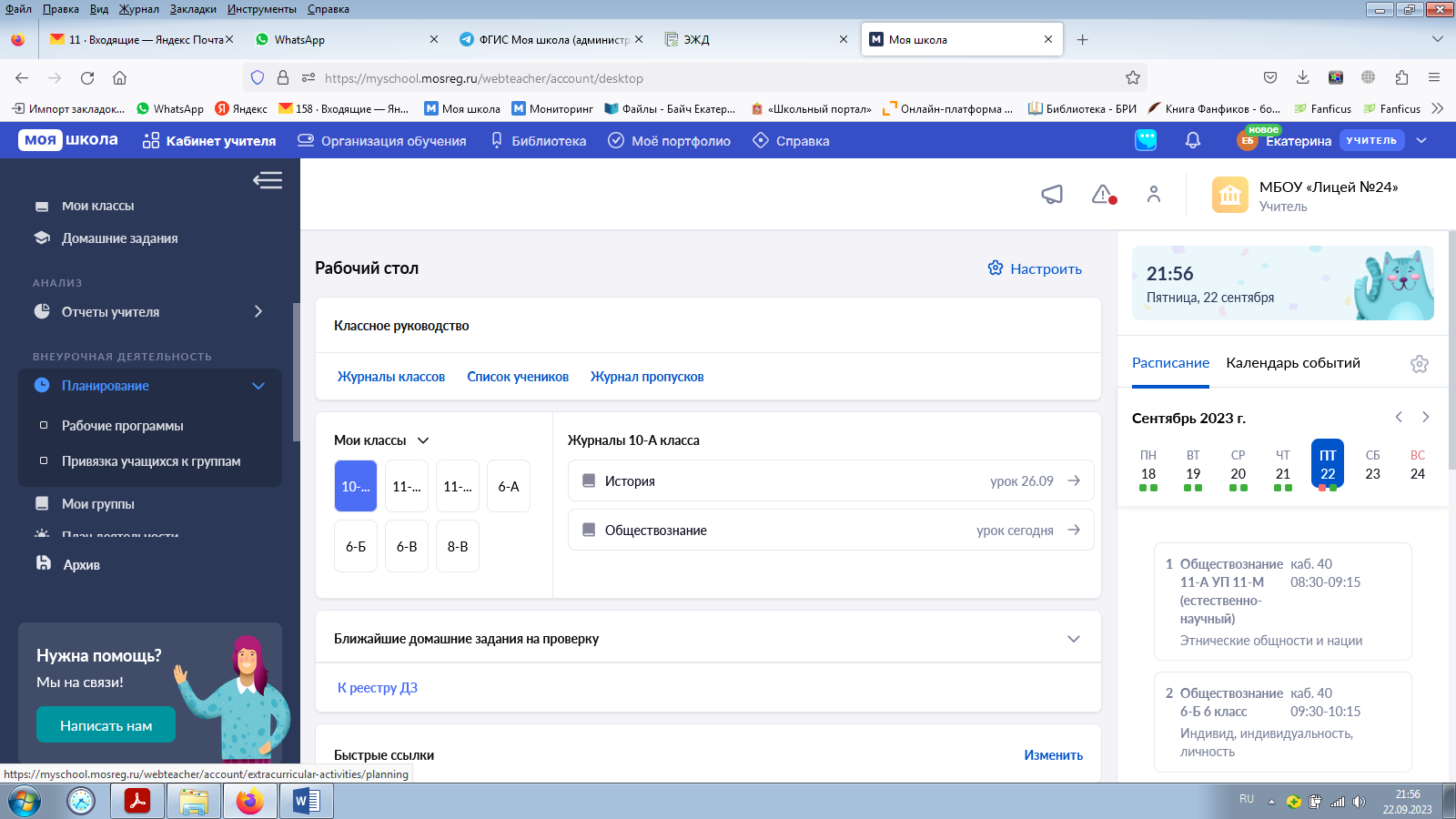Select class 6-А tile
Image resolution: width=1456 pixels, height=819 pixels.
509,487
